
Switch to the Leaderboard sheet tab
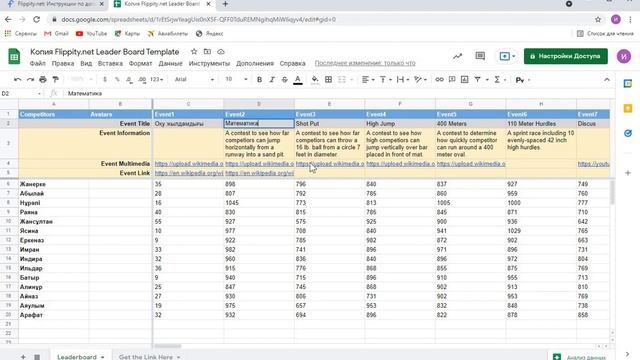[80, 356]
